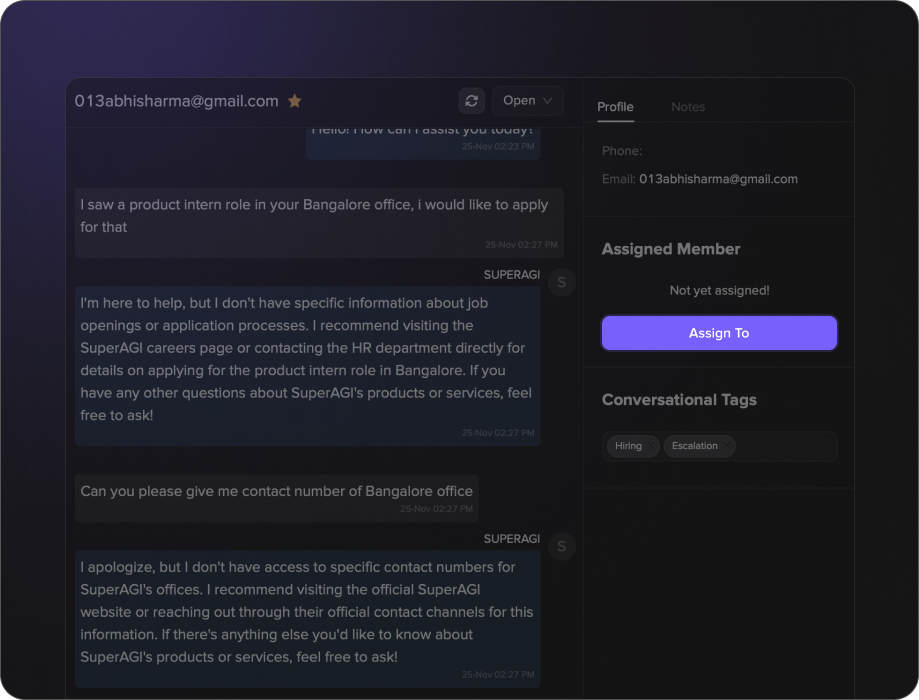
Task: Remove the Hiring tag with its X
Action: point(651,446)
